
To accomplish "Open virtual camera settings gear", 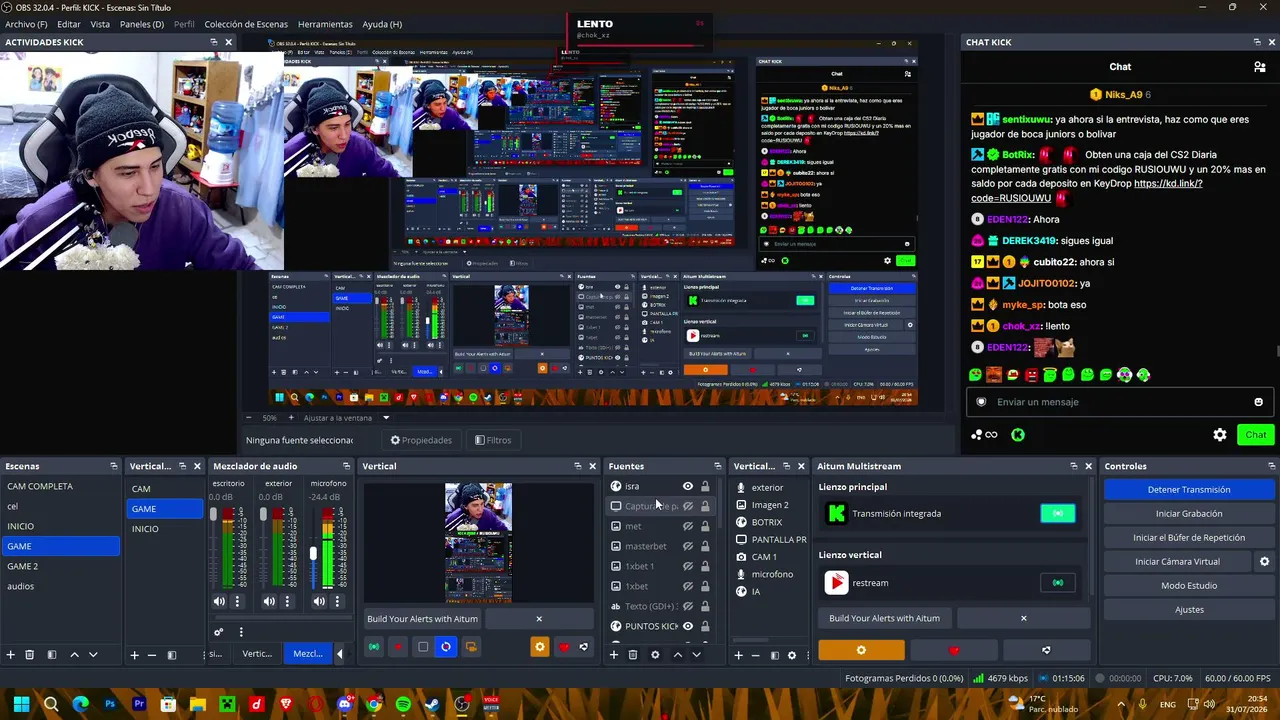I will click(x=1264, y=562).
